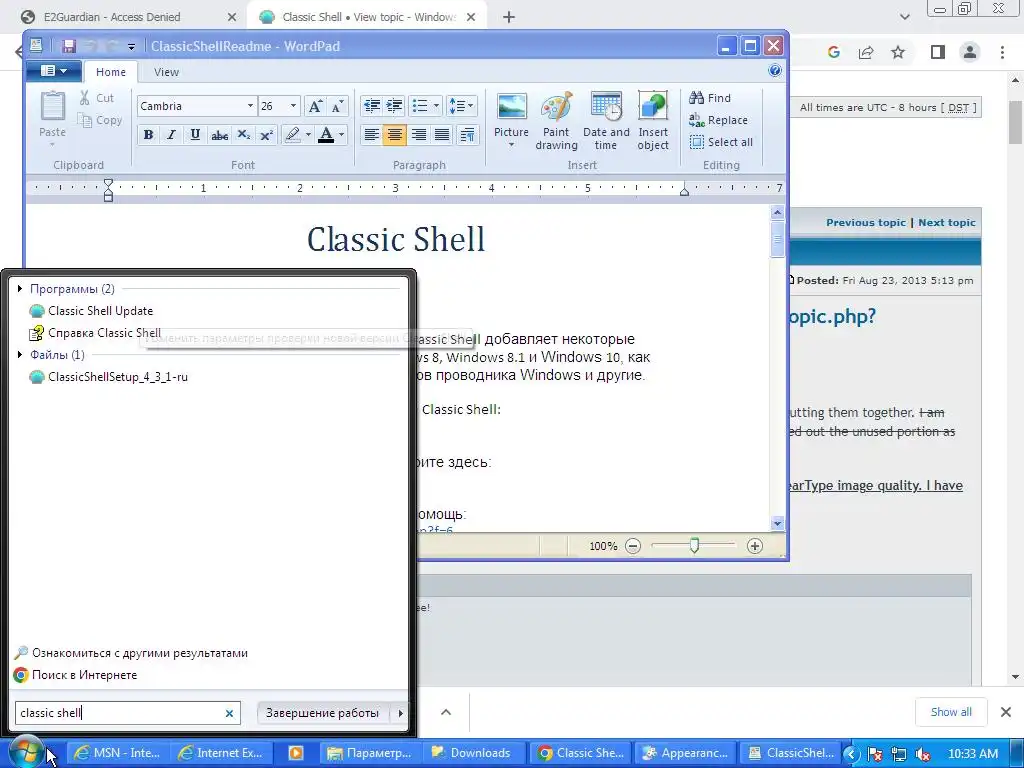Viewport: 1024px width, 768px height.
Task: Click the Windows Start orb
Action: pyautogui.click(x=25, y=753)
